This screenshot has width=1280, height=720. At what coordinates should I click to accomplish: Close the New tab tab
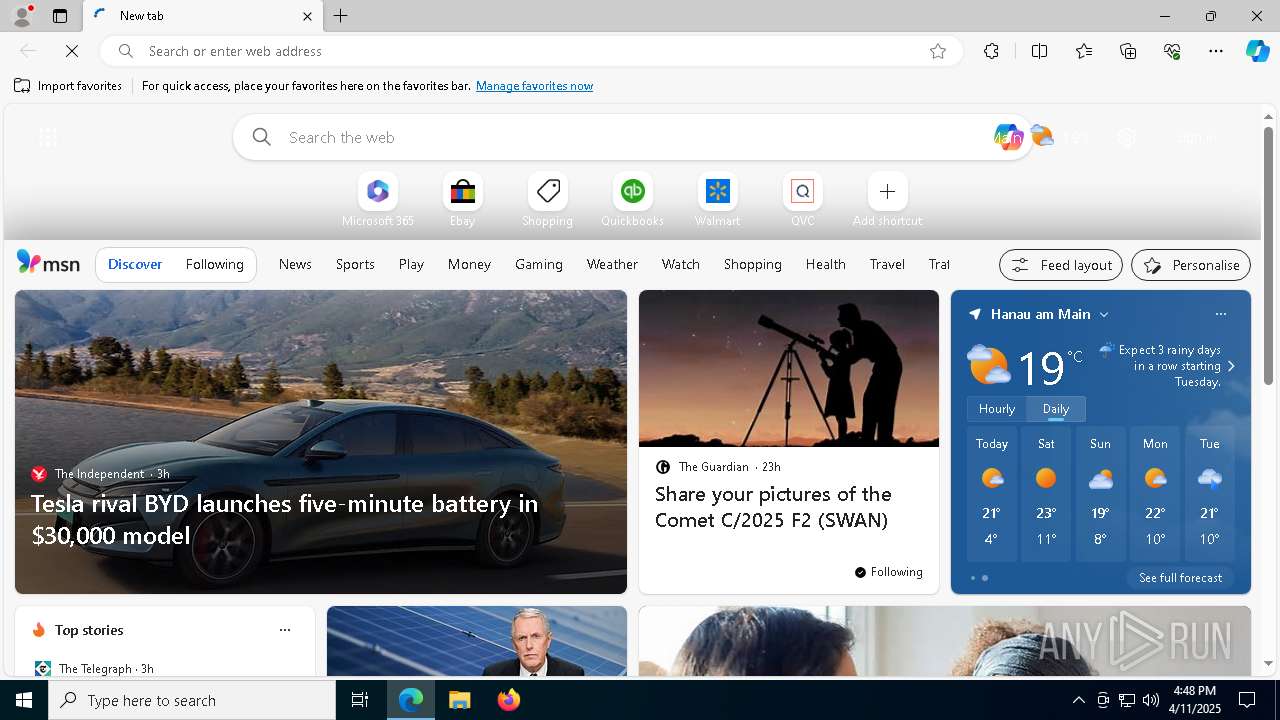(307, 16)
